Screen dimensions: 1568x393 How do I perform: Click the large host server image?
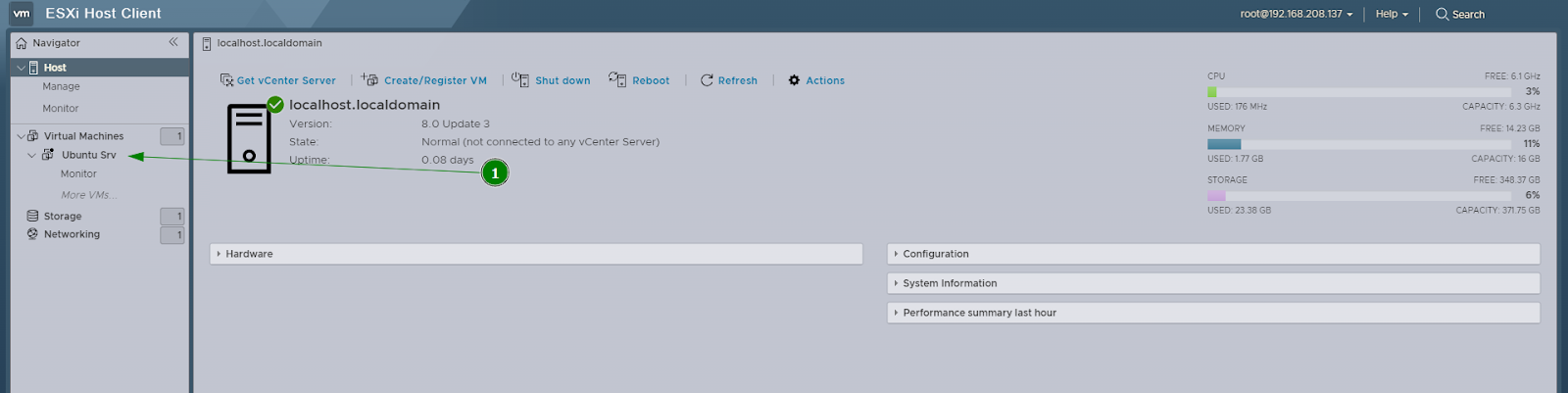(x=249, y=138)
